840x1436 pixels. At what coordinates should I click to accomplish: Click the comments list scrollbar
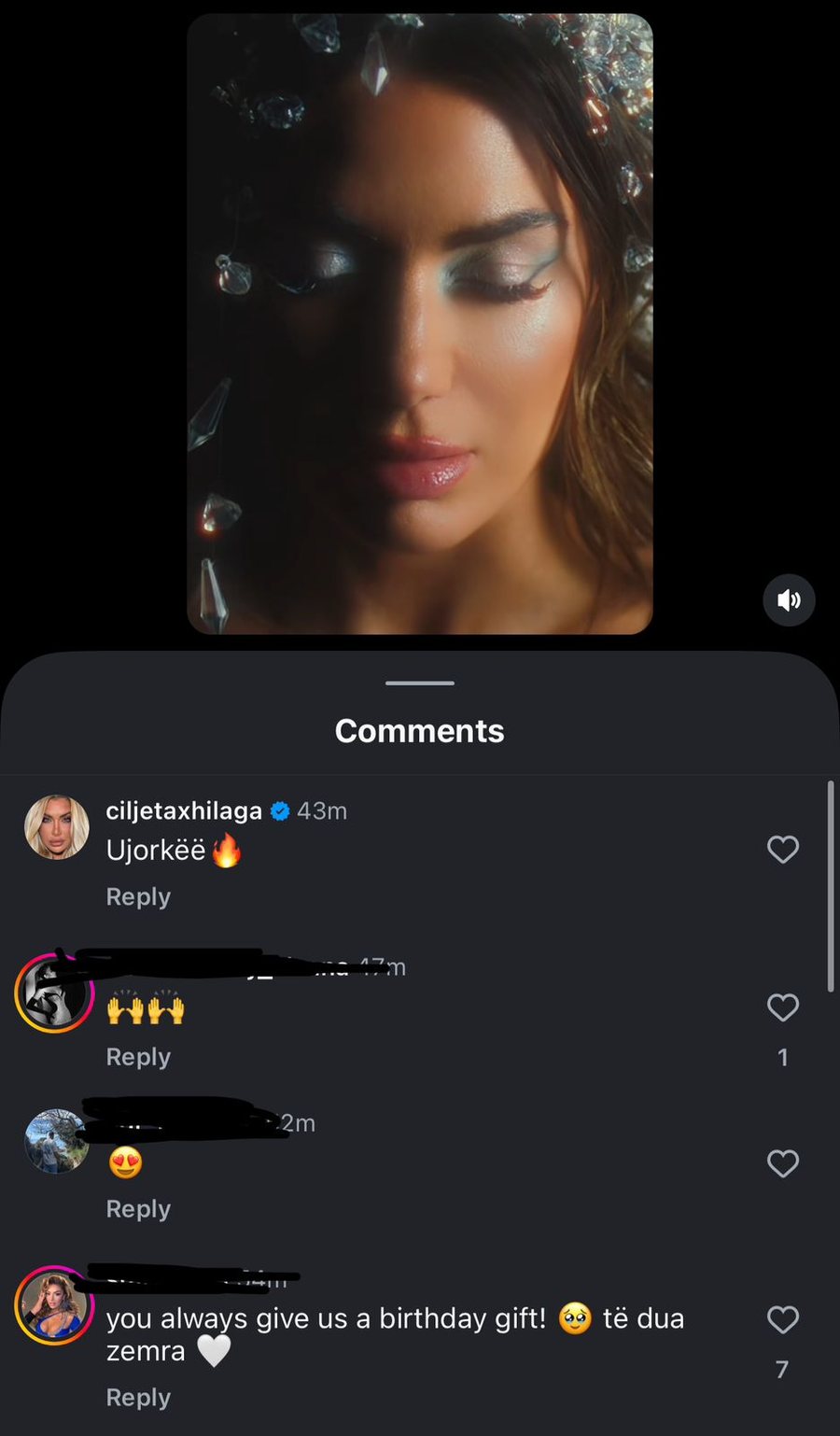pyautogui.click(x=830, y=885)
